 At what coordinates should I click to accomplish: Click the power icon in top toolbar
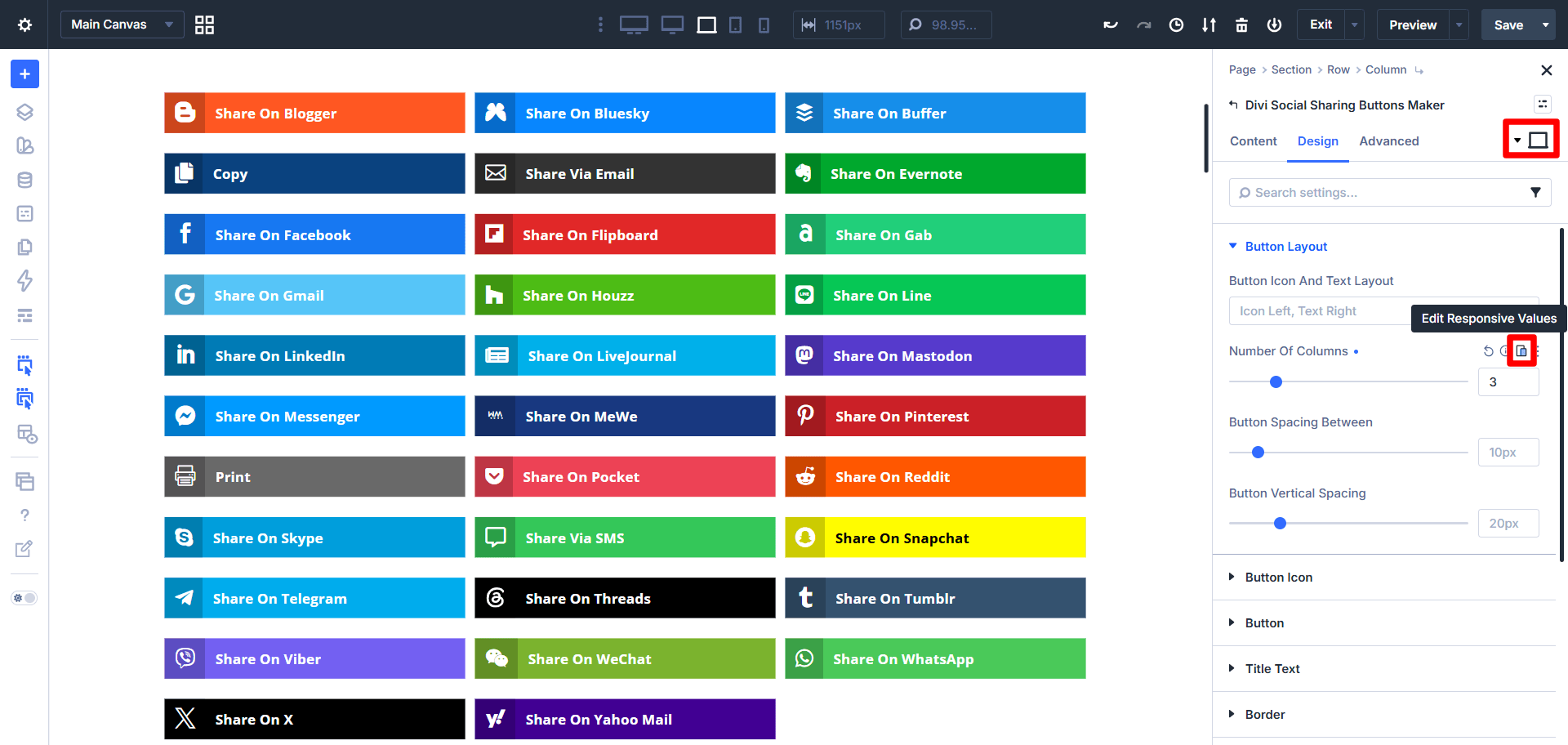tap(1274, 25)
